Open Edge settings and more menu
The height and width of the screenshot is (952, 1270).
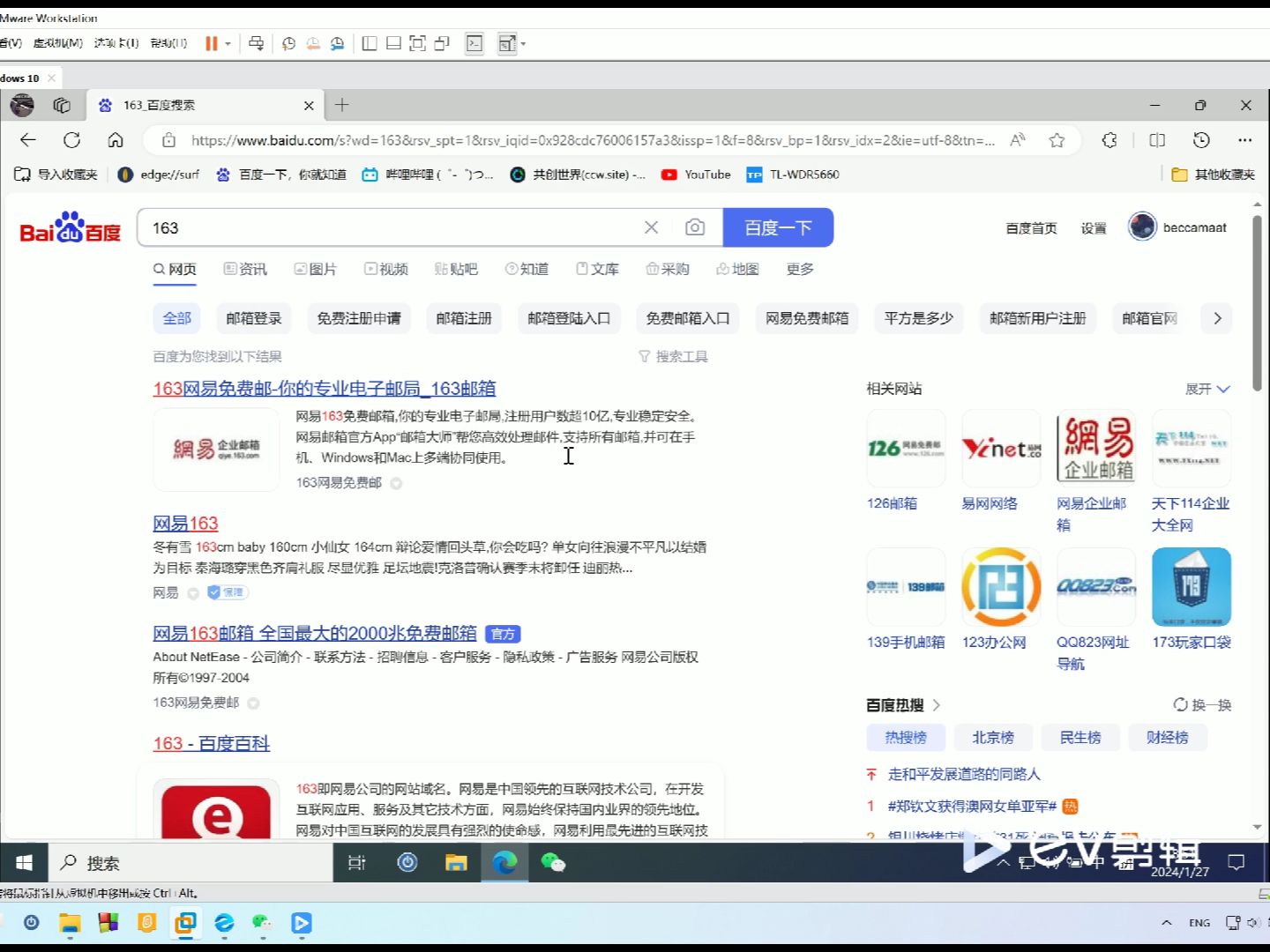[1245, 140]
